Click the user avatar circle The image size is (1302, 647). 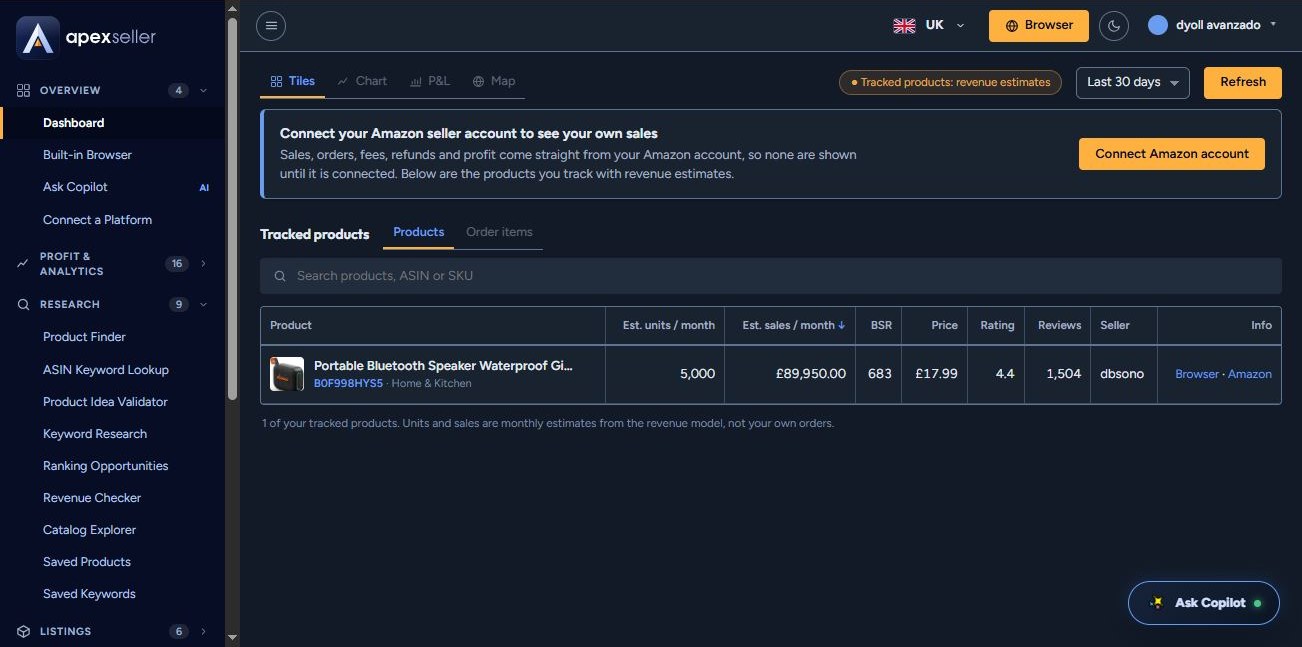1158,25
